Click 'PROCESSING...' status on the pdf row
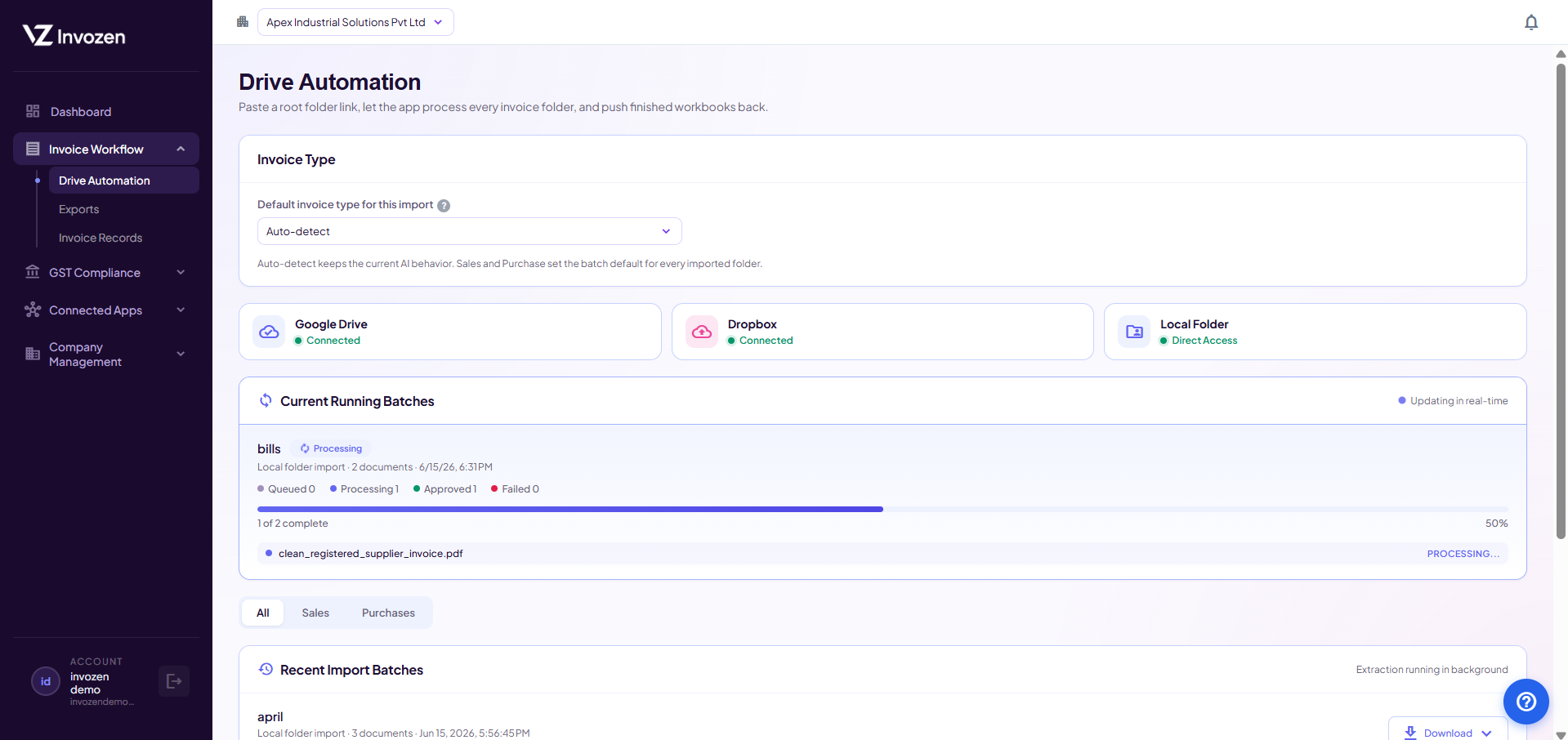This screenshot has height=740, width=1568. pyautogui.click(x=1463, y=553)
